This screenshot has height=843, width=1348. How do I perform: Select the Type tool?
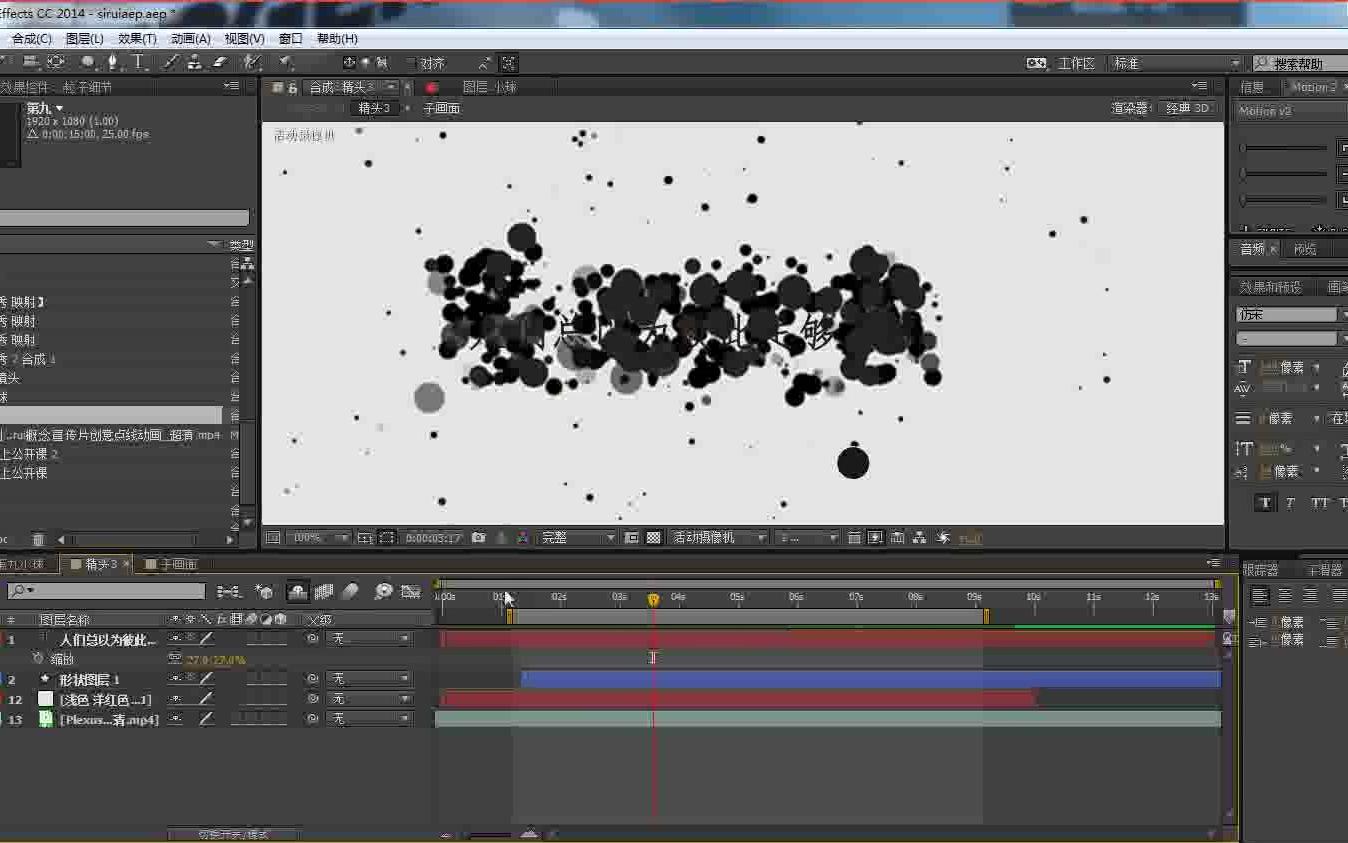pyautogui.click(x=137, y=62)
